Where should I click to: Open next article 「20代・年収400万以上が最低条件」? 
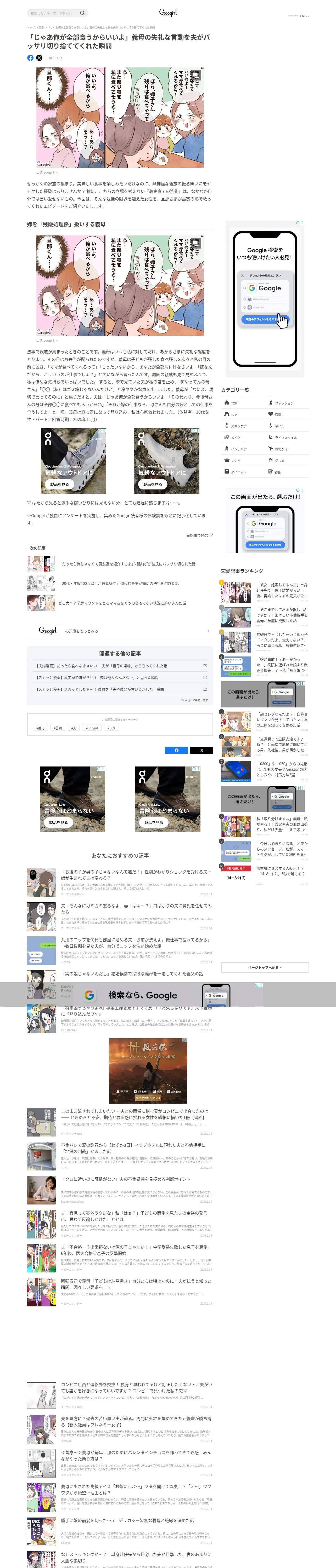tap(120, 583)
